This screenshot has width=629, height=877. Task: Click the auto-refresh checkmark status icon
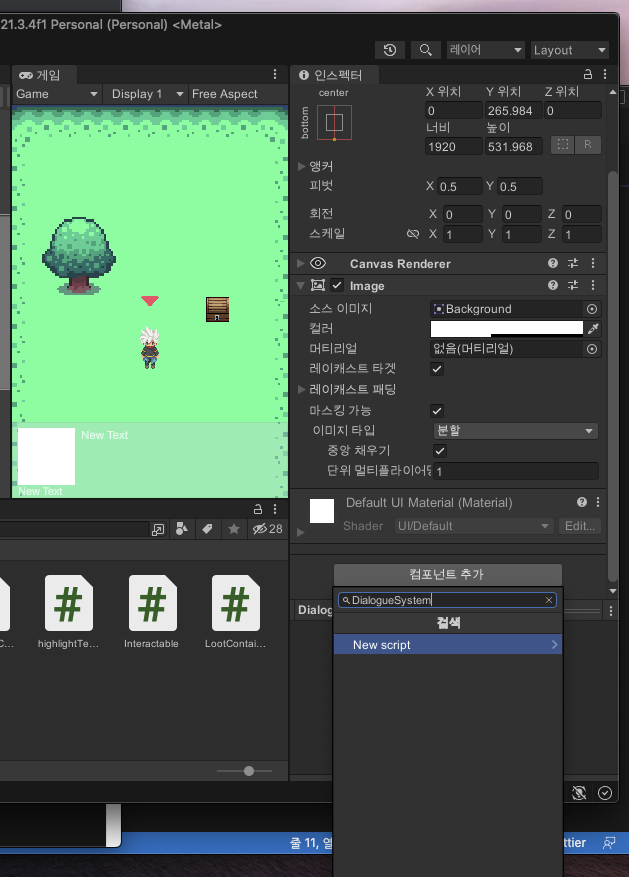(605, 793)
